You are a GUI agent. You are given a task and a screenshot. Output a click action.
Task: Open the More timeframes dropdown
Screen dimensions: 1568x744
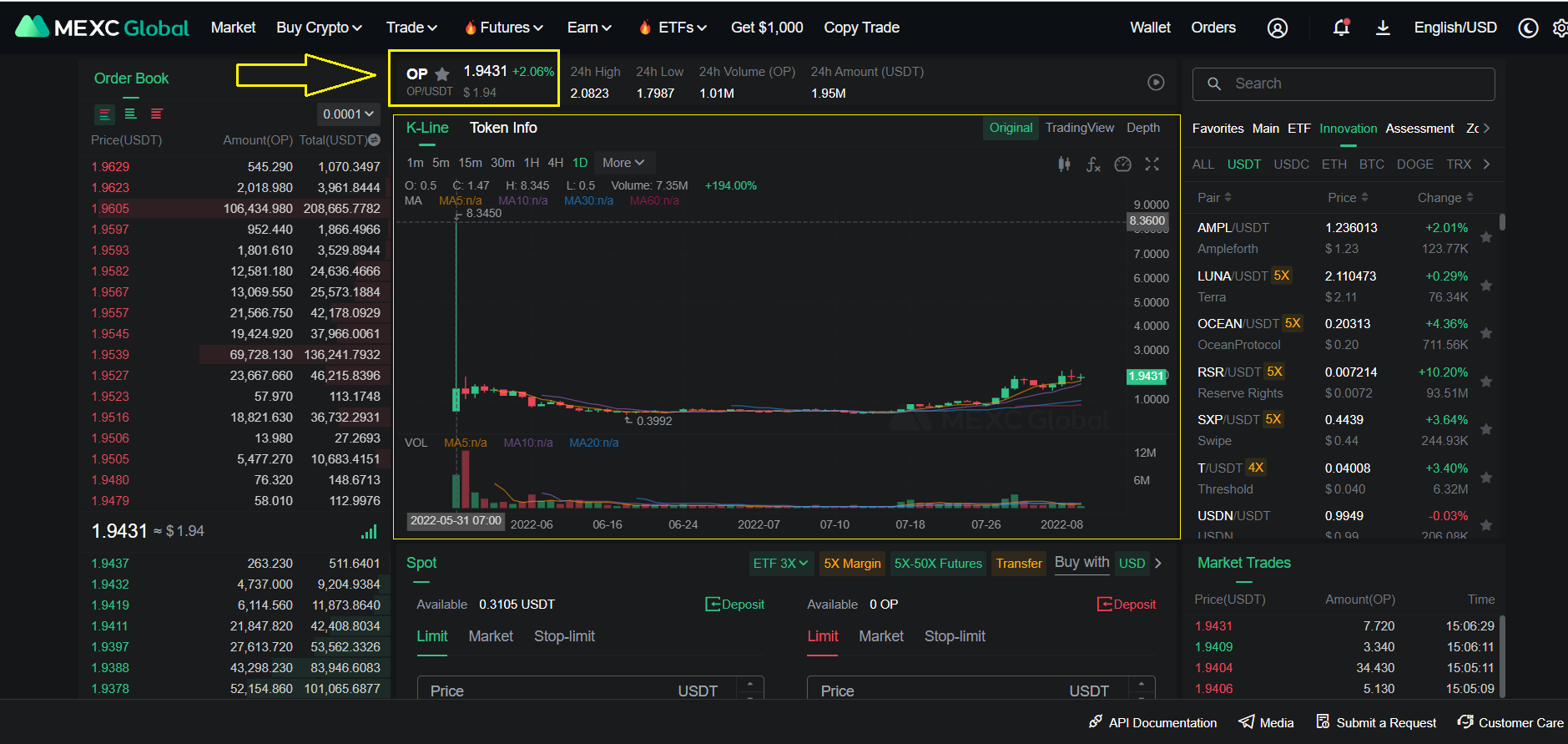coord(623,163)
